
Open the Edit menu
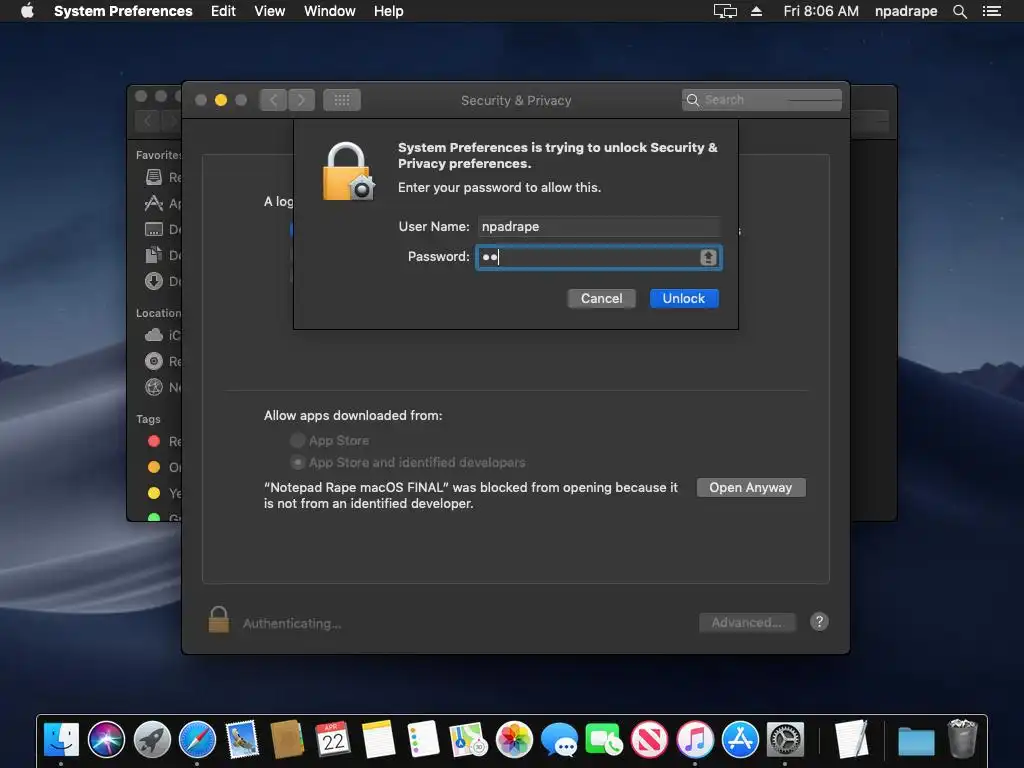(223, 11)
